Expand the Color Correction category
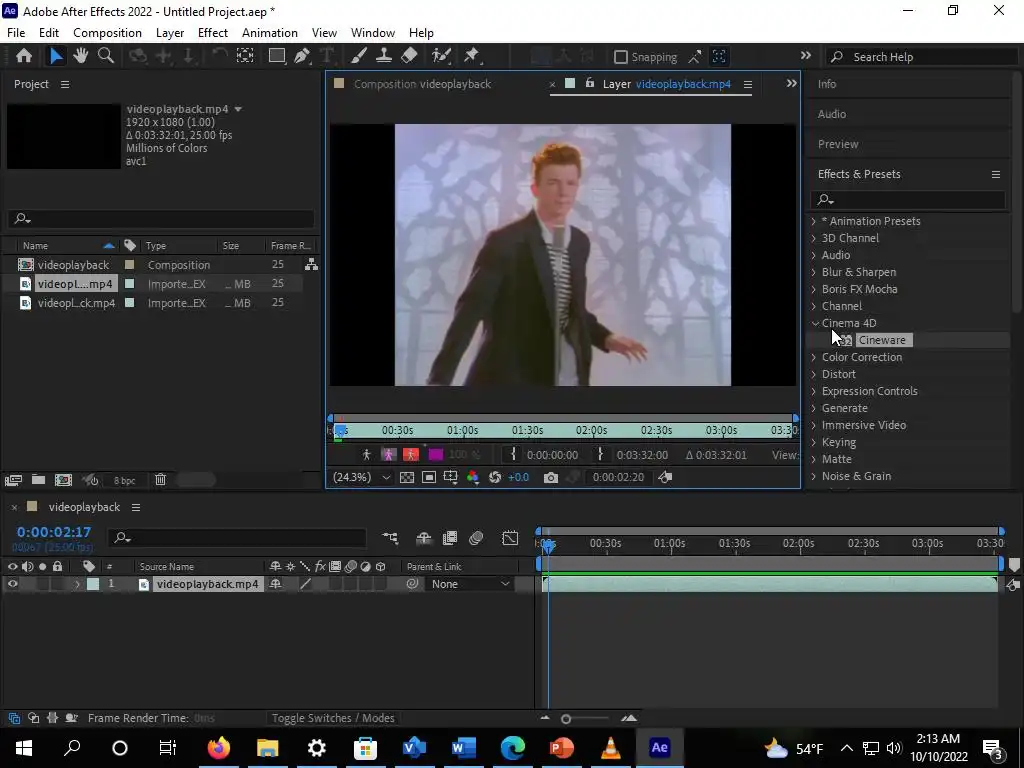The width and height of the screenshot is (1024, 768). pos(814,357)
